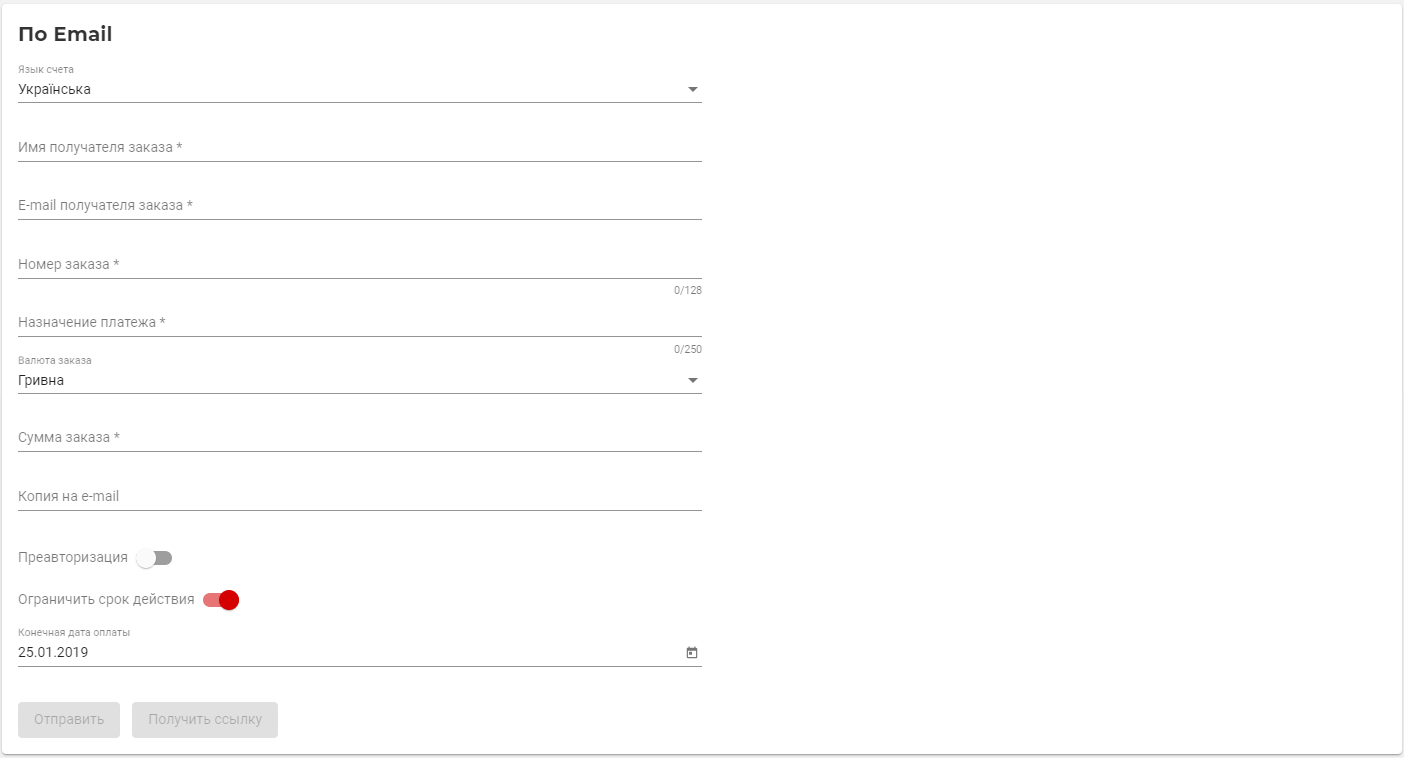This screenshot has height=758, width=1404.
Task: Click the Сумма заказа input field
Action: [x=359, y=438]
